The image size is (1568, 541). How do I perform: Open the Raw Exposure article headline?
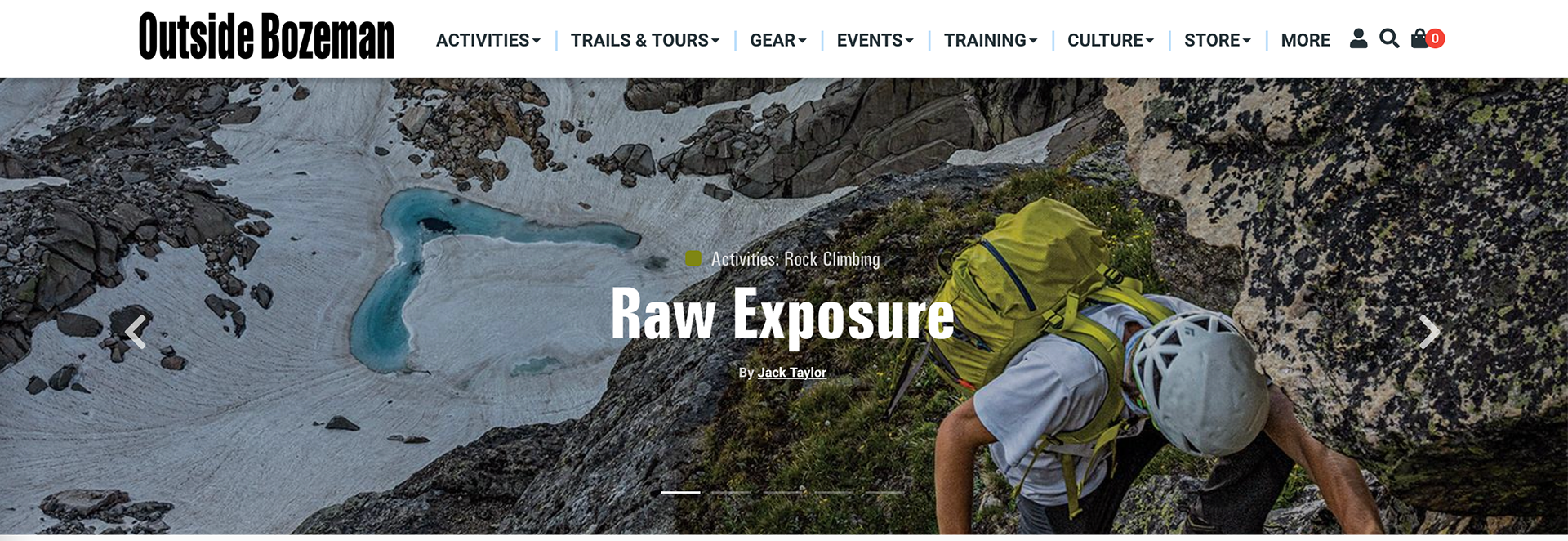pyautogui.click(x=782, y=315)
